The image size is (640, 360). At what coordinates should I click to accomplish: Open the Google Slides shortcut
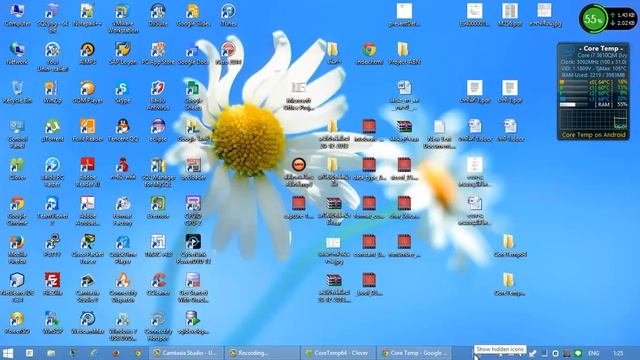[x=193, y=15]
